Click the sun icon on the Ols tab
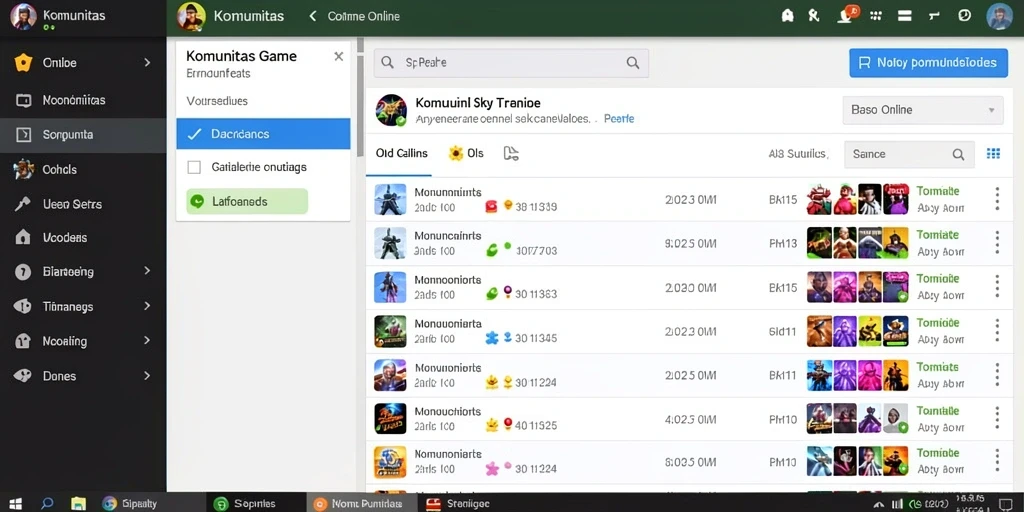The height and width of the screenshot is (512, 1024). click(456, 153)
